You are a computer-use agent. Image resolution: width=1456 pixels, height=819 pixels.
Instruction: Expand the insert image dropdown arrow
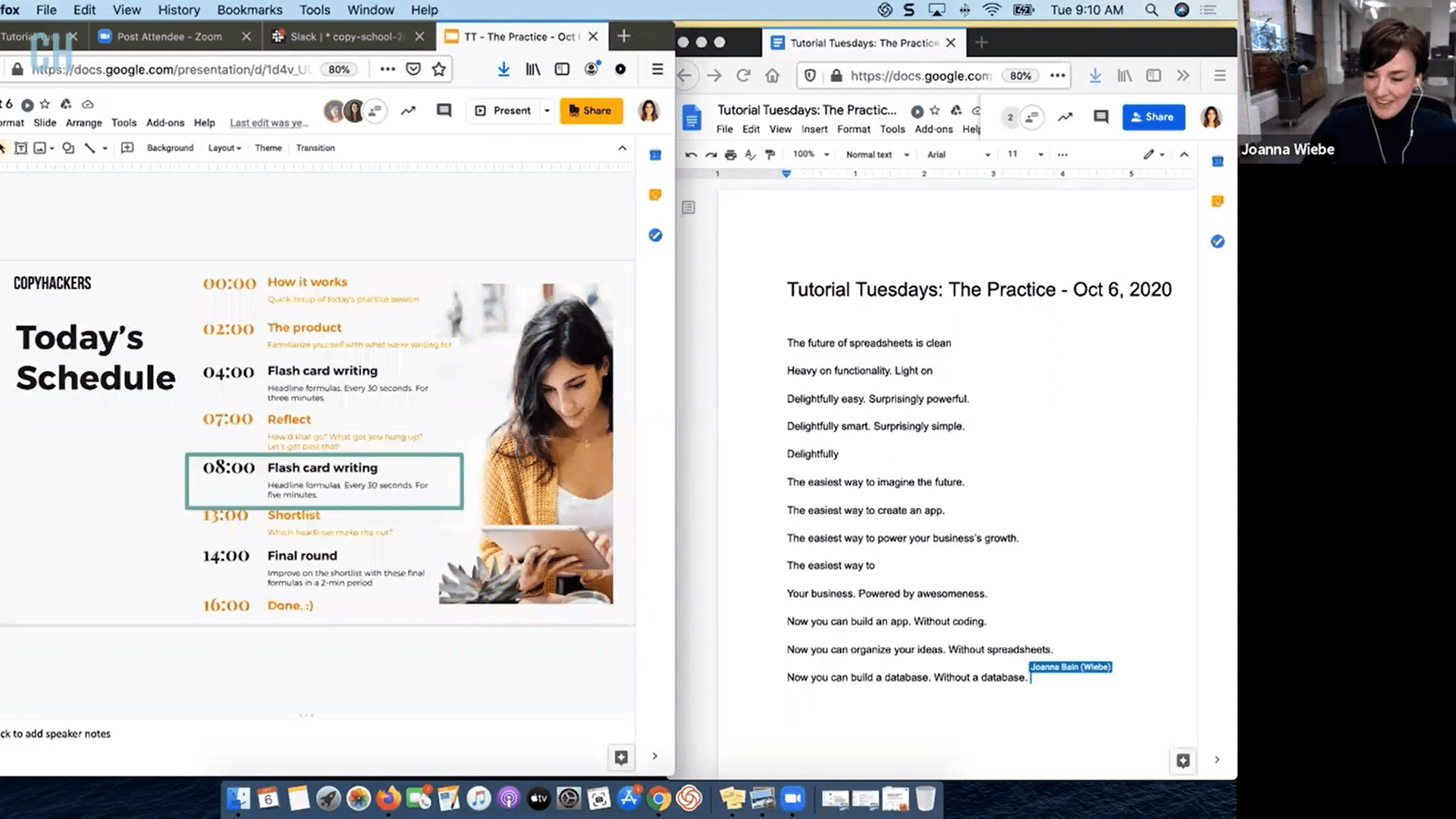coord(52,149)
